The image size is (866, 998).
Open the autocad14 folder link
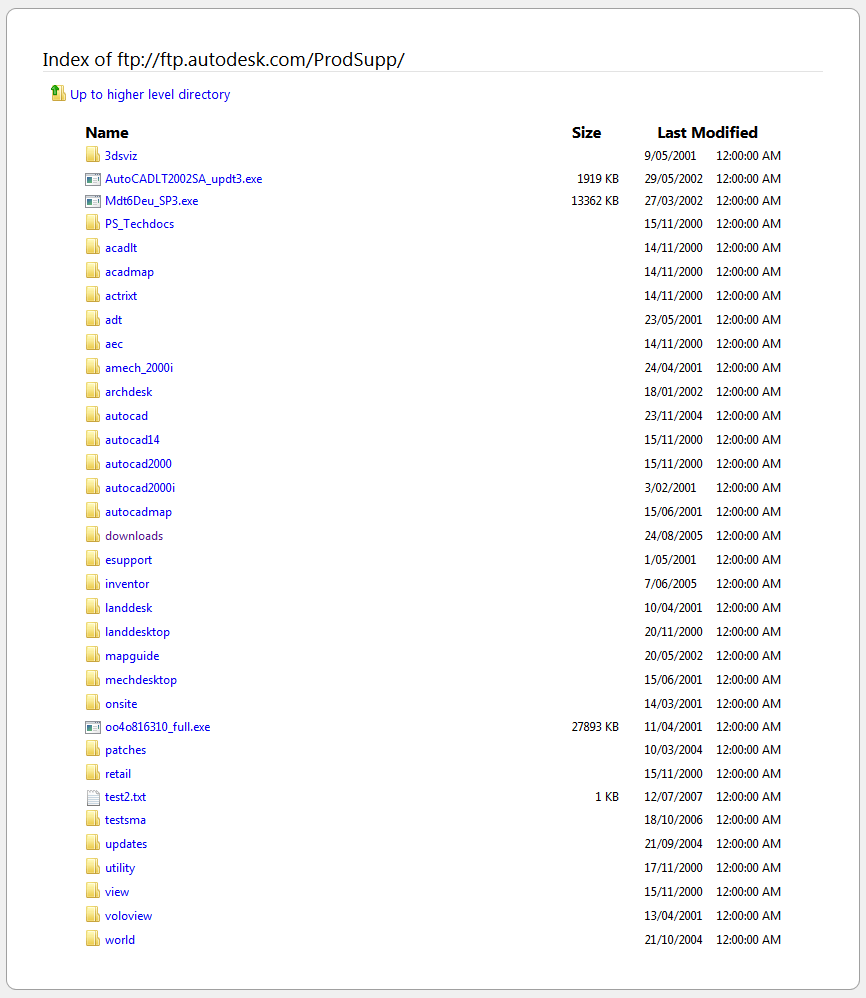[132, 440]
